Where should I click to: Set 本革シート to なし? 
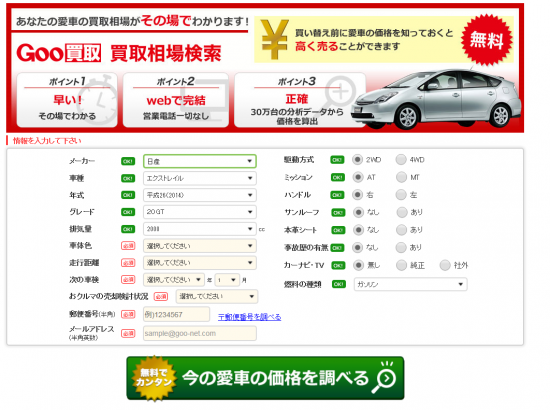(x=358, y=230)
